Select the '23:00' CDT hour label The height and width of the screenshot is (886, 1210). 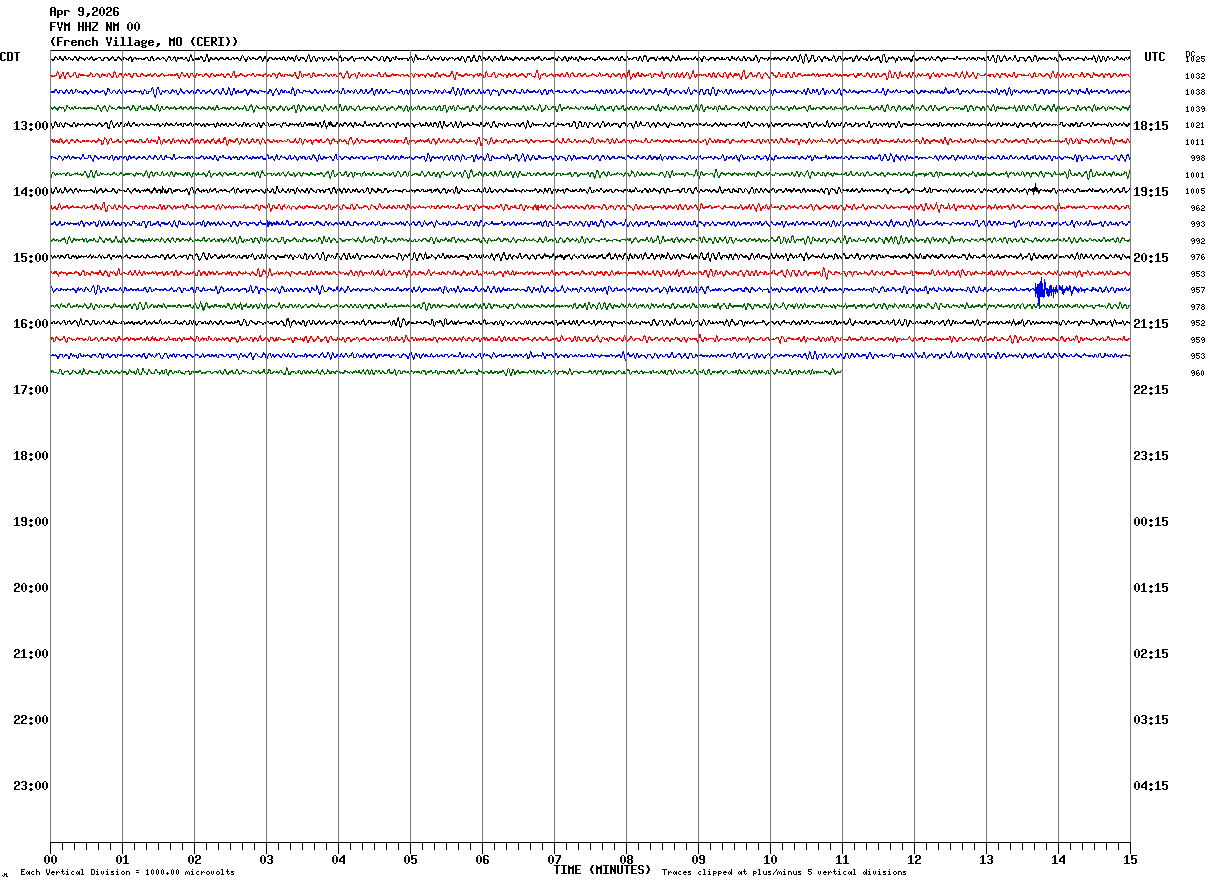pyautogui.click(x=31, y=786)
